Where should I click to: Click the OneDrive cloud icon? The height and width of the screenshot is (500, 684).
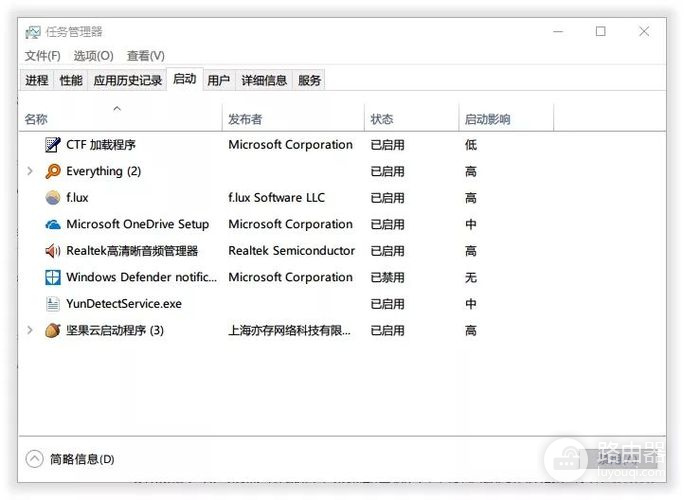pyautogui.click(x=53, y=224)
